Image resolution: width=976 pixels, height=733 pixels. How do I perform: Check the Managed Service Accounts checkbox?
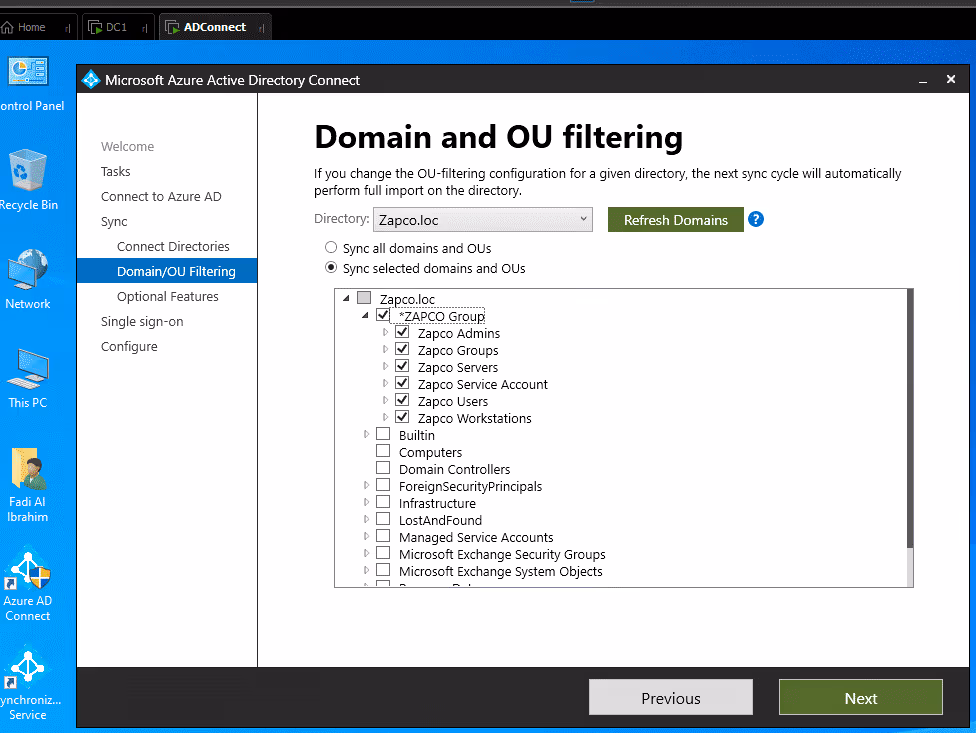(383, 536)
